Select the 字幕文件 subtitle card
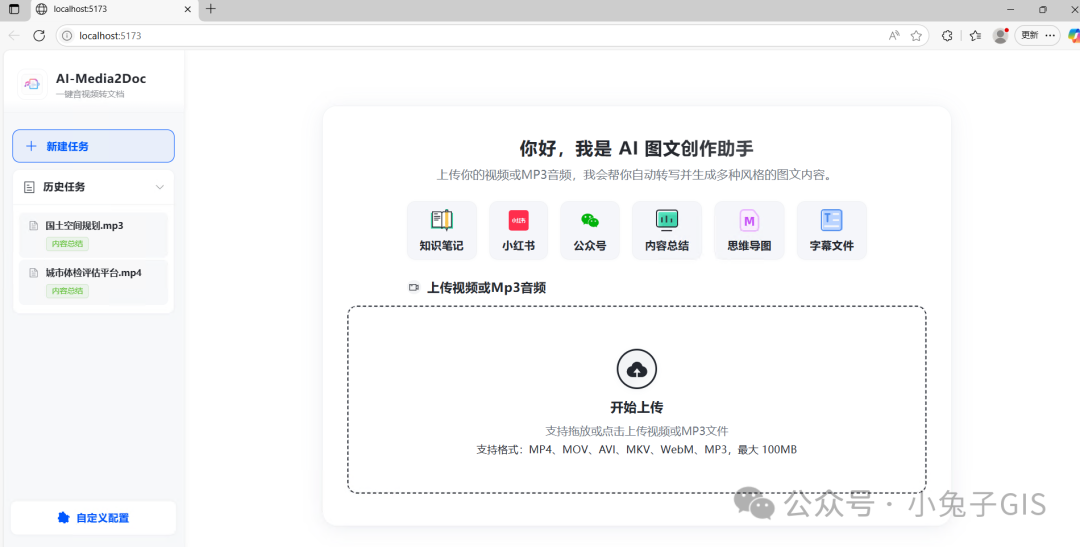The height and width of the screenshot is (547, 1080). [x=831, y=231]
